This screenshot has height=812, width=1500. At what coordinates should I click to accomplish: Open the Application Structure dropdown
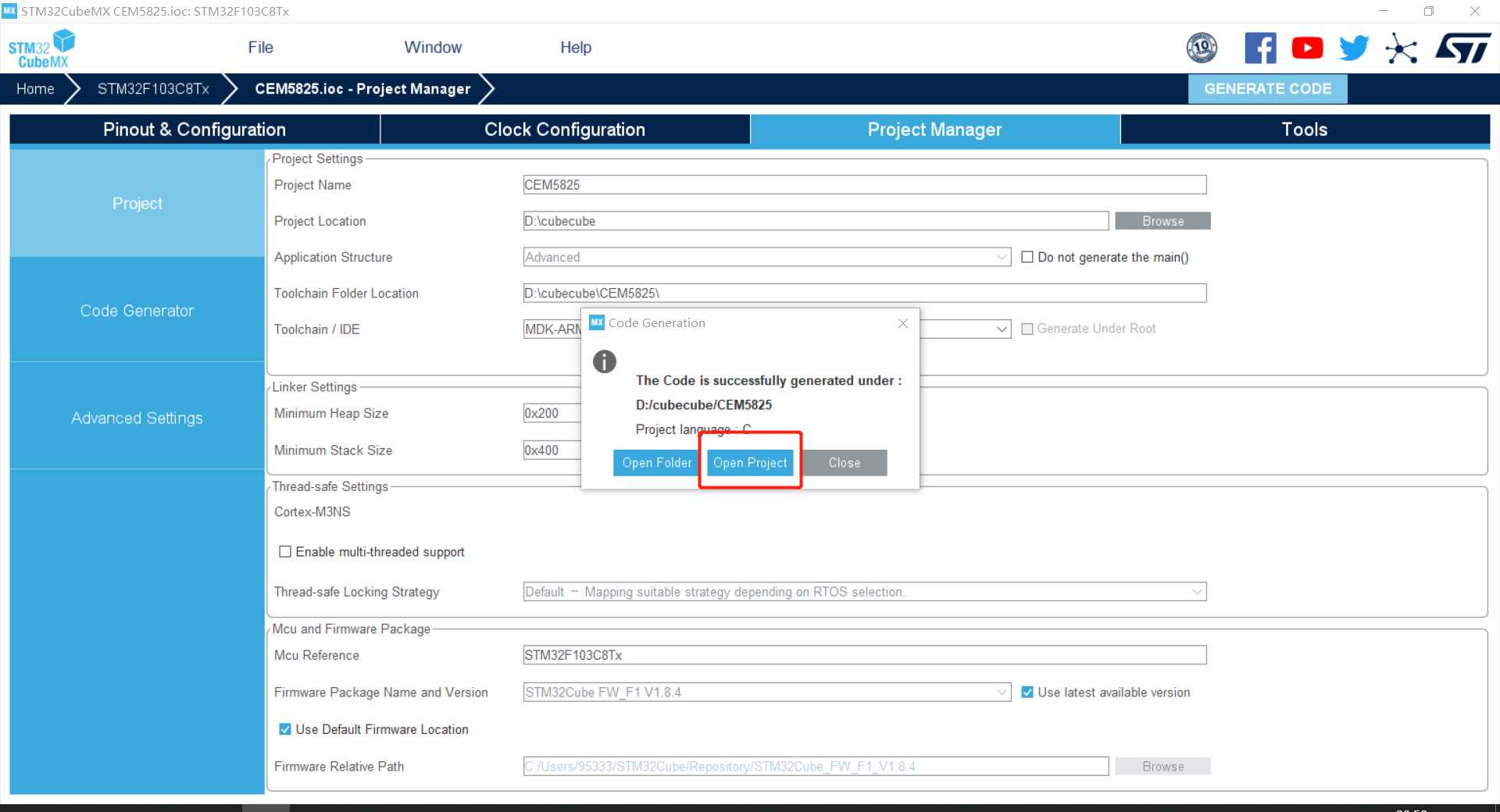point(767,257)
